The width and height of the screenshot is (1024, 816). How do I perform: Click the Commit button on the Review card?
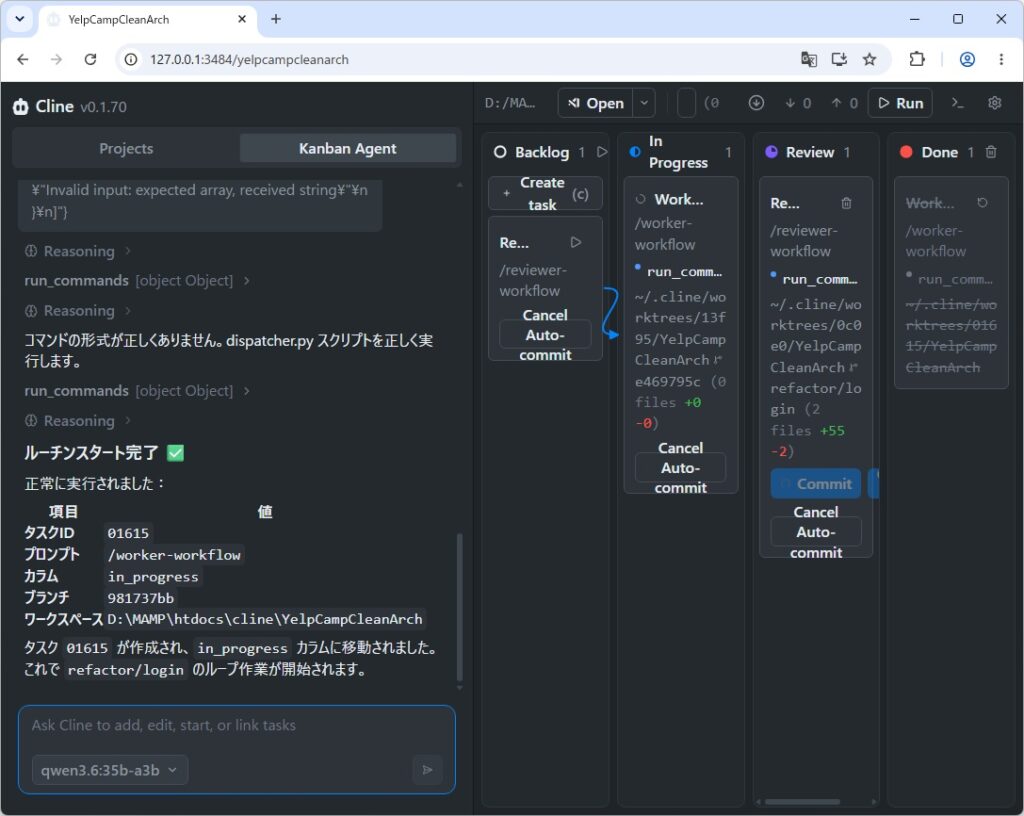816,484
